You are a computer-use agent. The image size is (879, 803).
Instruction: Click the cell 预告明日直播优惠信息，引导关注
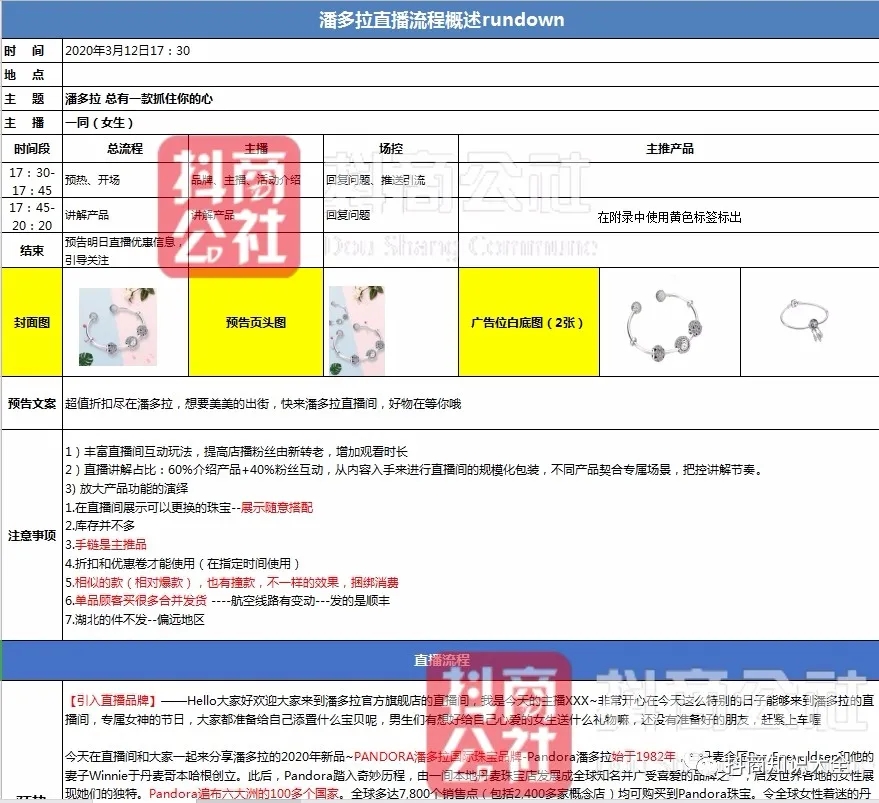coord(125,251)
